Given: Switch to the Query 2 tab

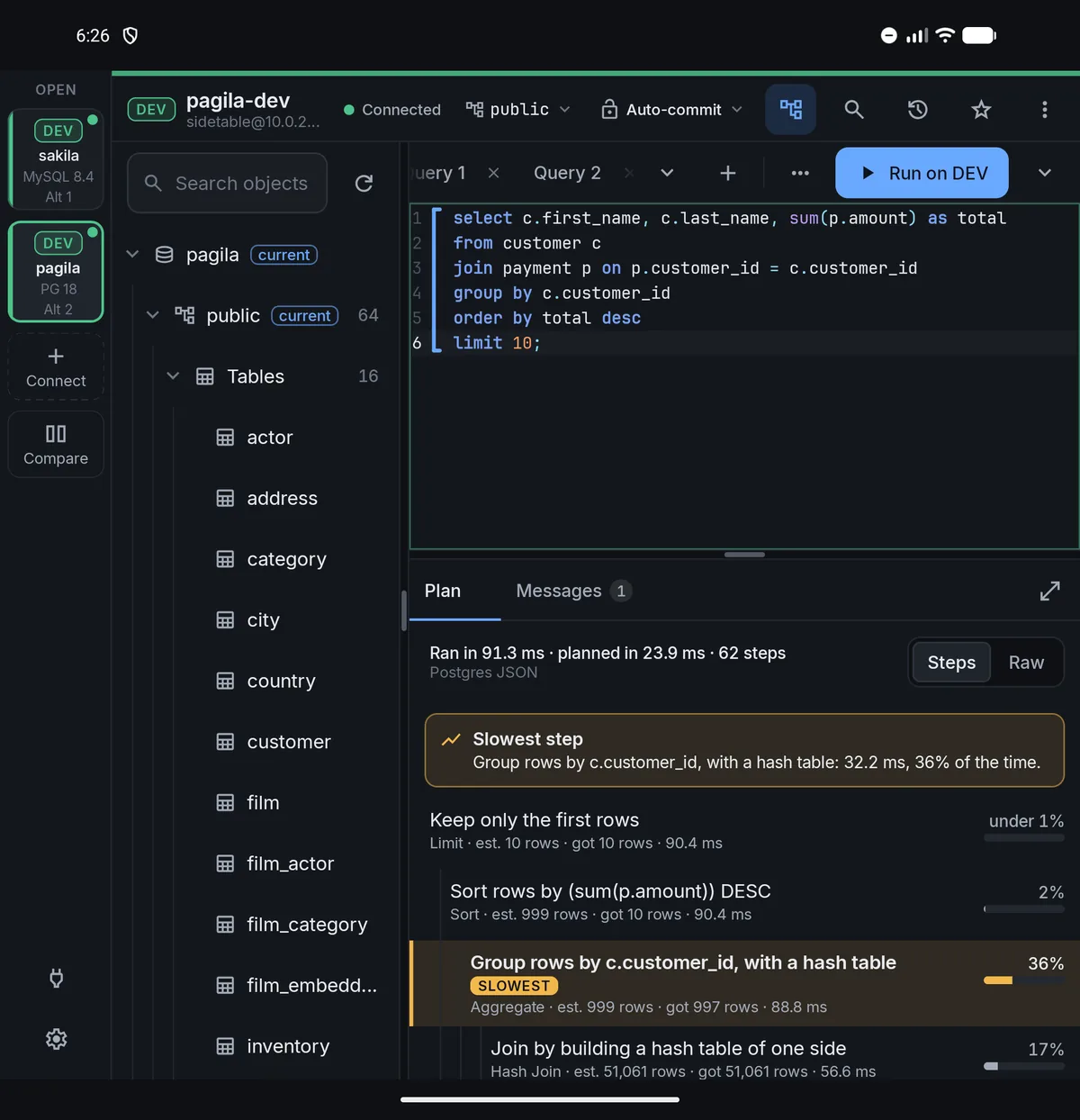Looking at the screenshot, I should coord(567,172).
